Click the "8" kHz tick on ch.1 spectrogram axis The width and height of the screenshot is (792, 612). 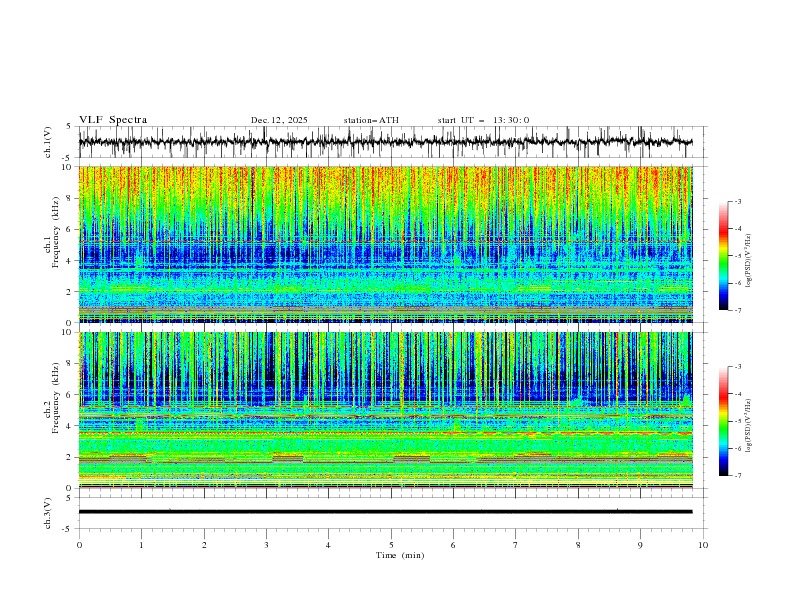pyautogui.click(x=71, y=198)
